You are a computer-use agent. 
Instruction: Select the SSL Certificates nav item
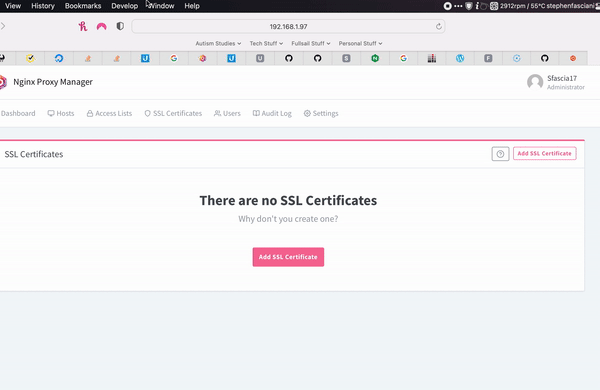(x=173, y=113)
